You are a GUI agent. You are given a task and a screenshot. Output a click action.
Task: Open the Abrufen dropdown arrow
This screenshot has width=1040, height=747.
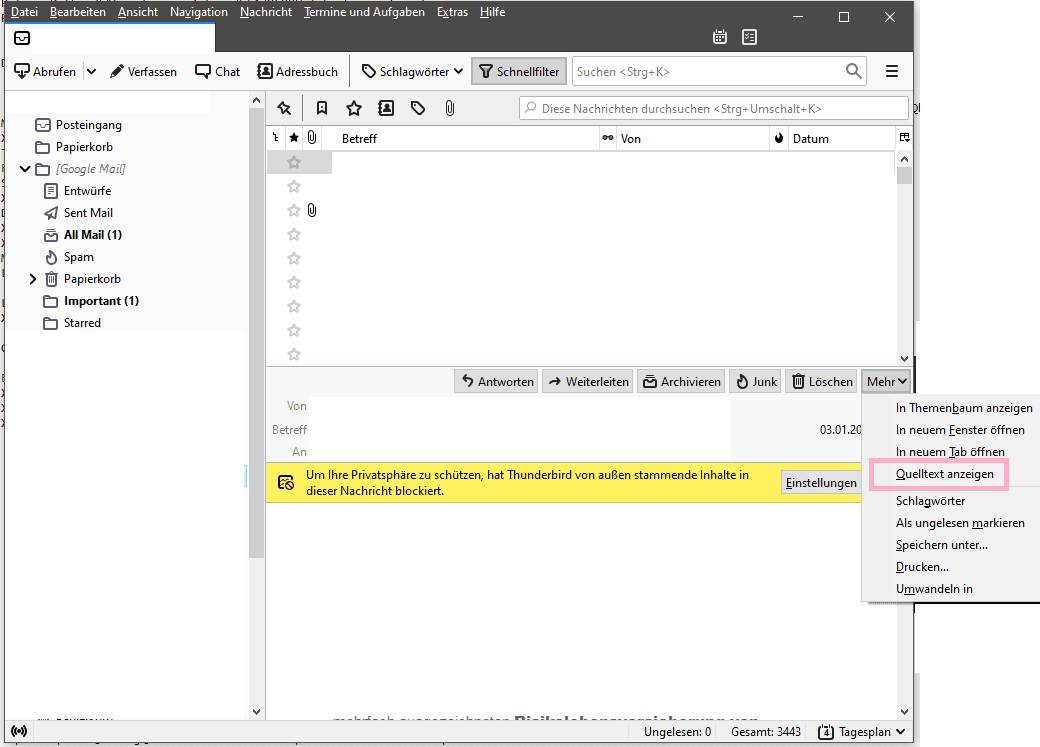tap(92, 72)
